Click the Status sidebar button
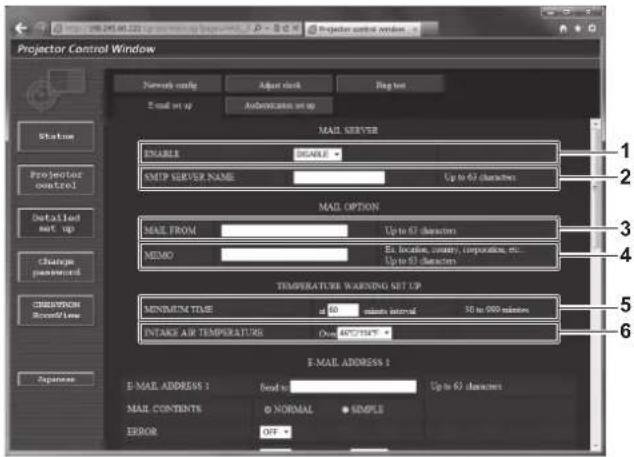 click(56, 136)
